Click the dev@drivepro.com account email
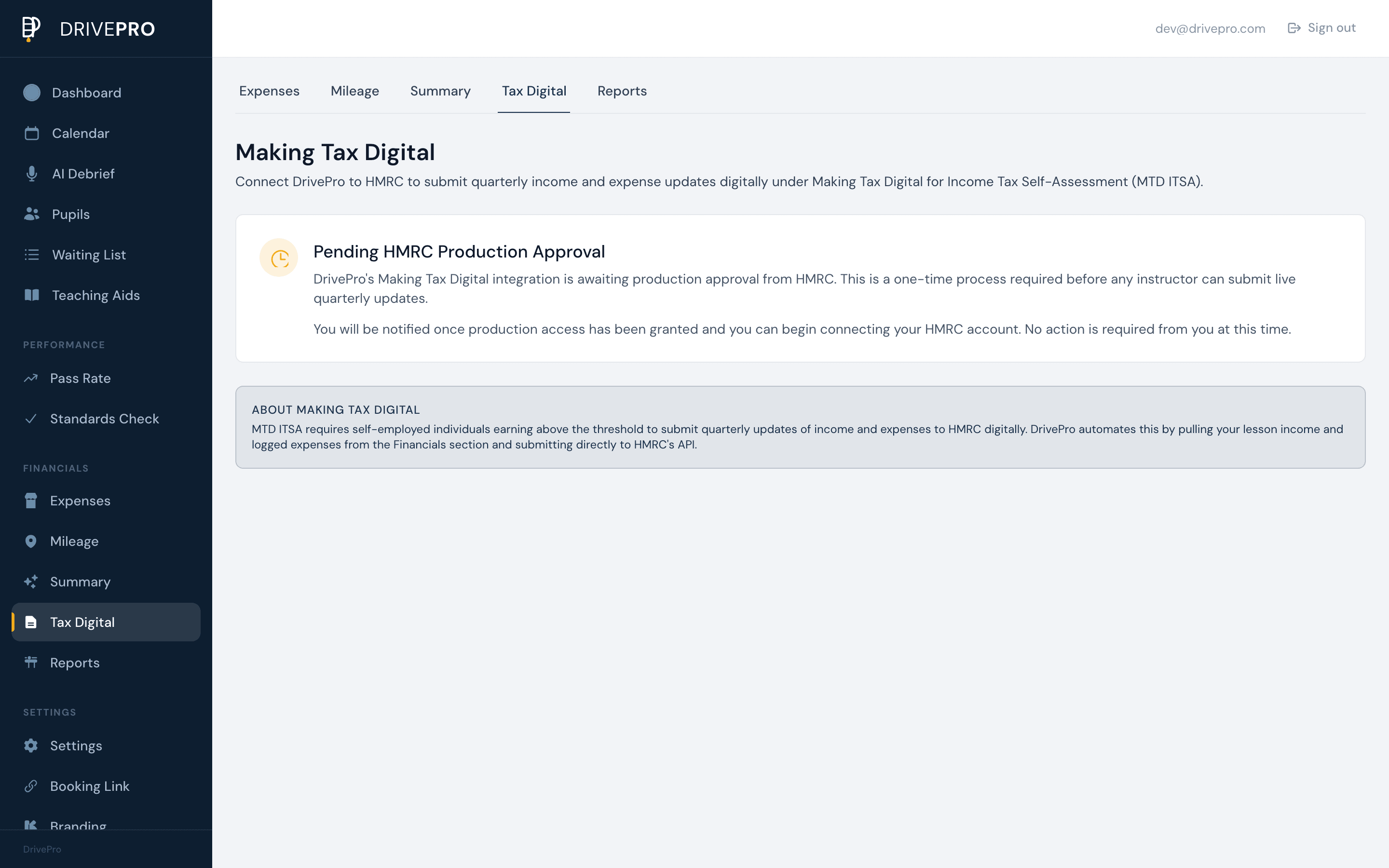 coord(1211,28)
